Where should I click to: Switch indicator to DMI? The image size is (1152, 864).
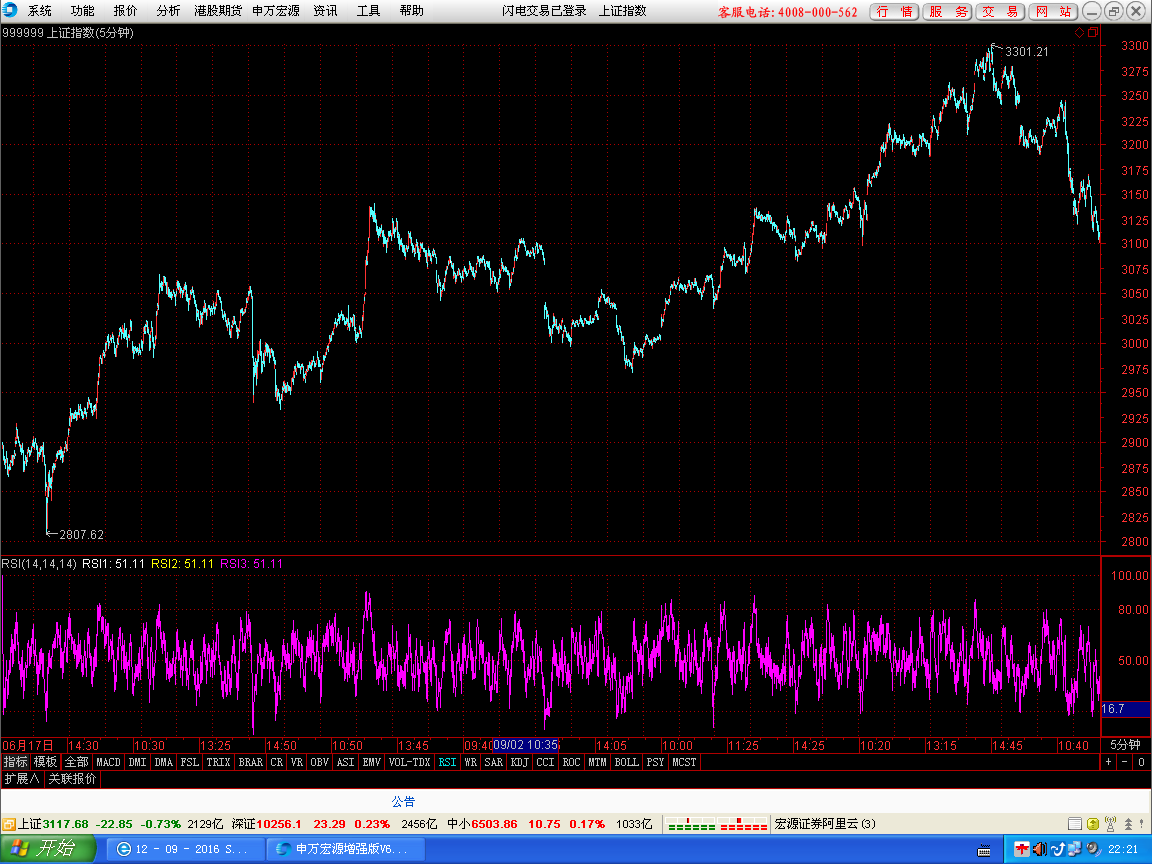(137, 762)
